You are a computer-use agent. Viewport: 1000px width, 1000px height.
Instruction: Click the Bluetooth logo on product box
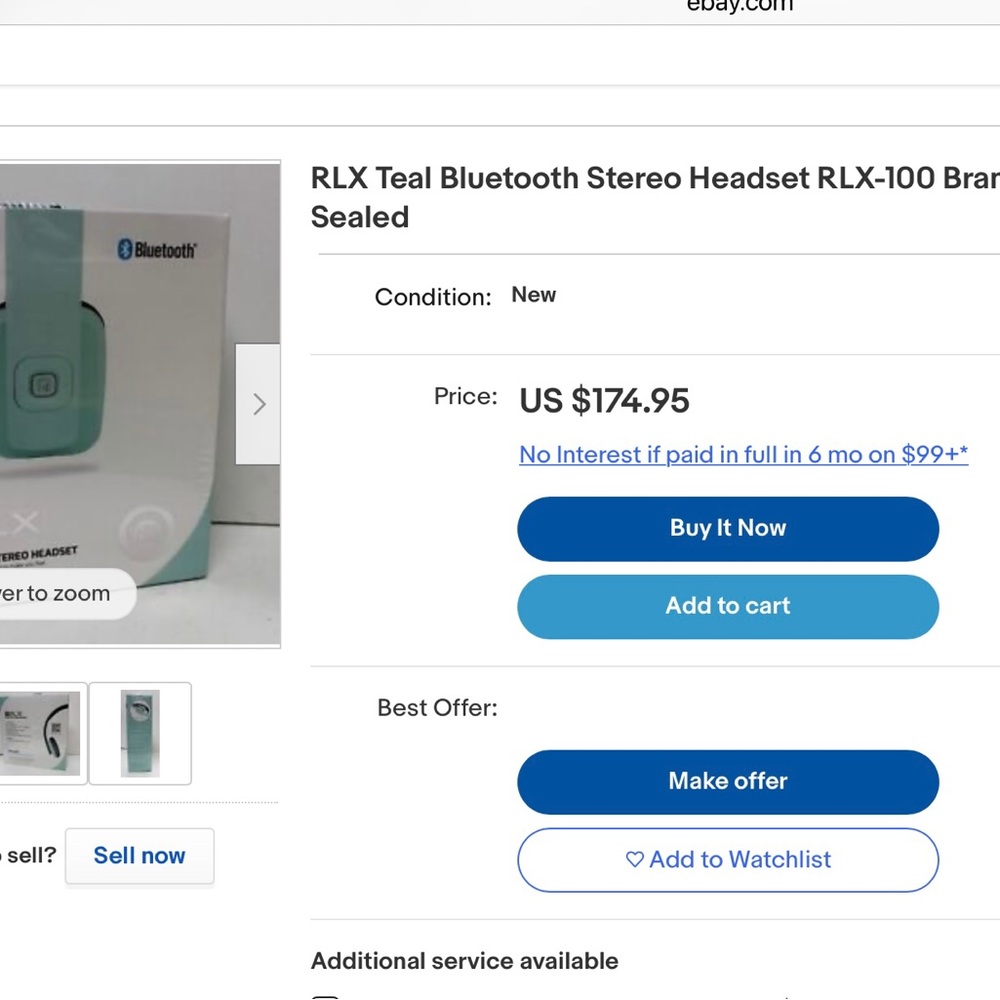tap(157, 249)
